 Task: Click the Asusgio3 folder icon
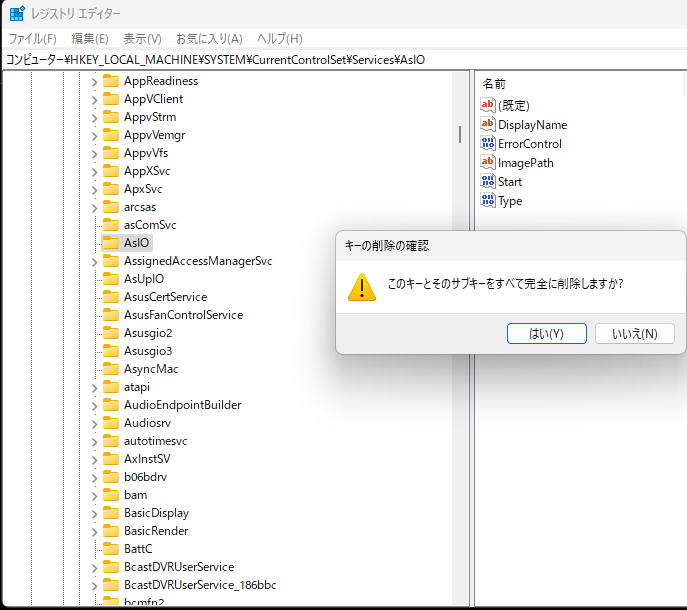tap(111, 350)
